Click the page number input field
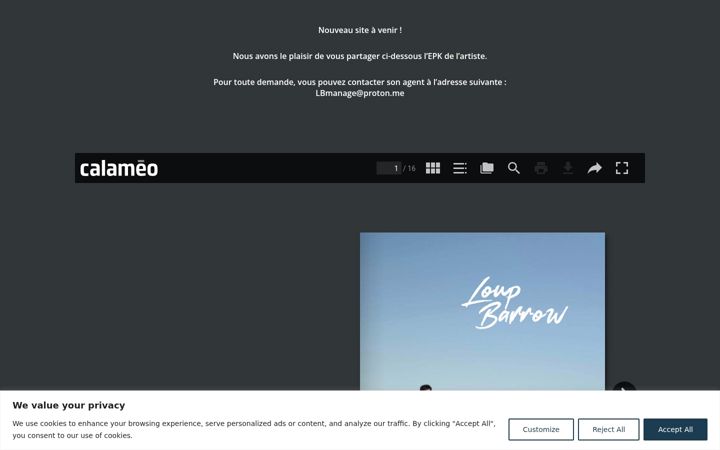 (x=388, y=168)
